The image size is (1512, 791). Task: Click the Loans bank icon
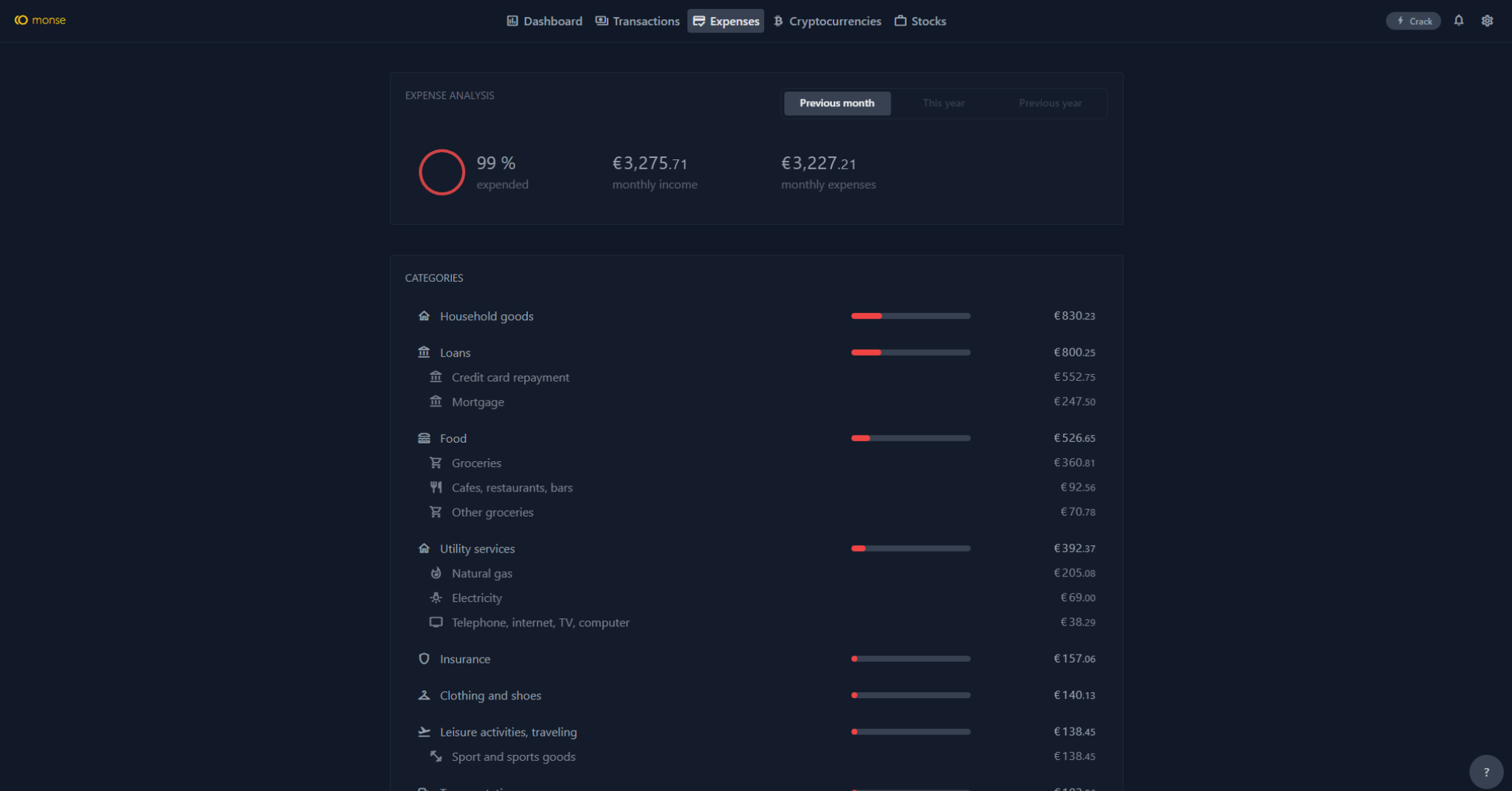tap(424, 352)
